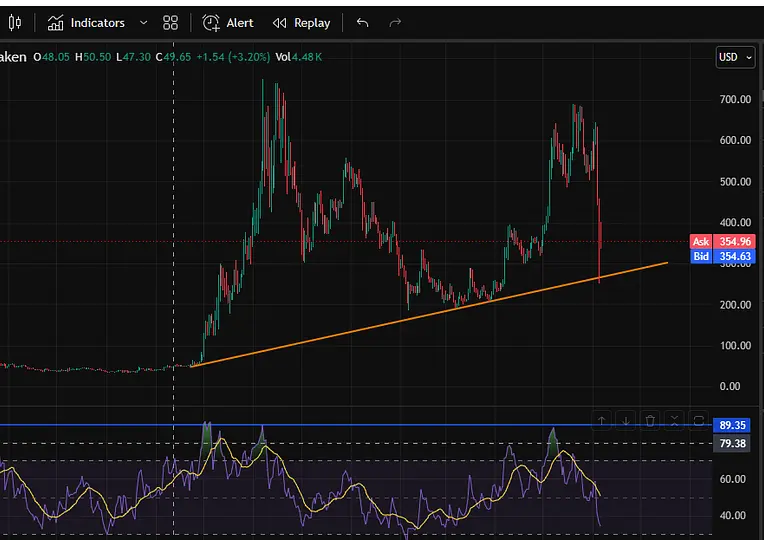This screenshot has width=764, height=540.
Task: Open the Indicators panel
Action: point(86,23)
